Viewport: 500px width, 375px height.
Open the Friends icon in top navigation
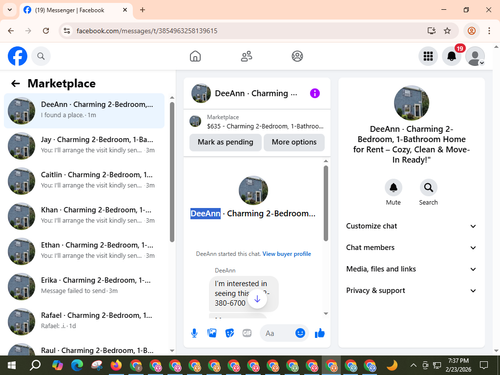(246, 56)
